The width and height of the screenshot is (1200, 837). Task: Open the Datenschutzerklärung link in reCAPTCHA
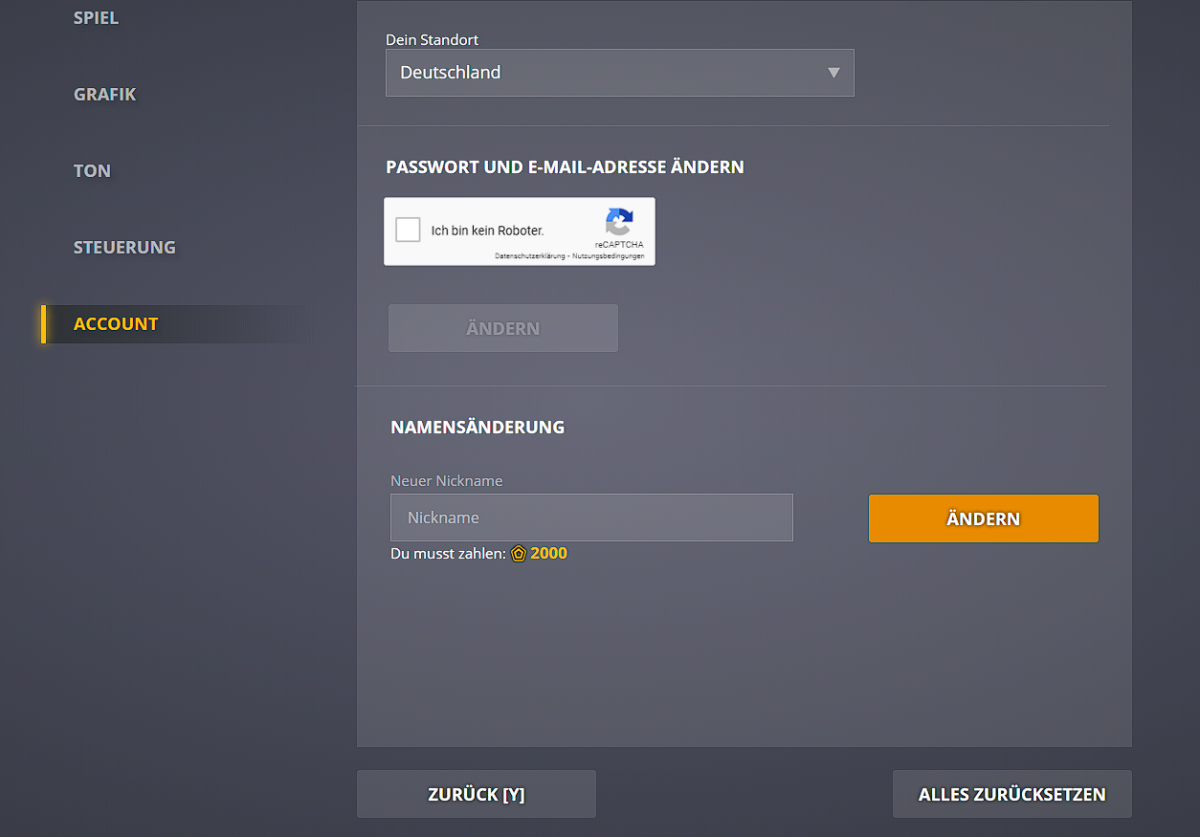point(530,257)
